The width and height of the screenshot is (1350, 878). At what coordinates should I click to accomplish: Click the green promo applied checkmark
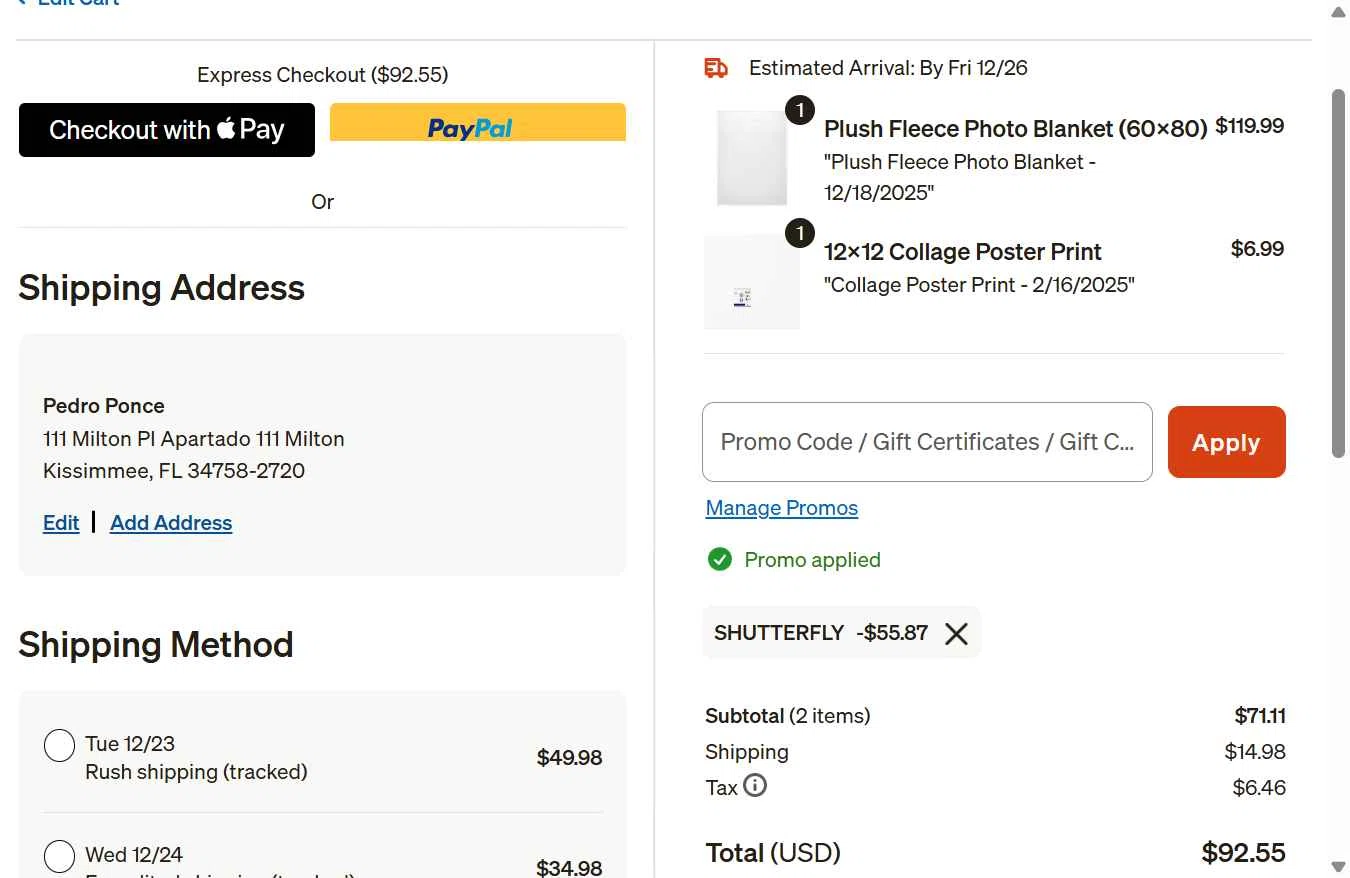(720, 560)
